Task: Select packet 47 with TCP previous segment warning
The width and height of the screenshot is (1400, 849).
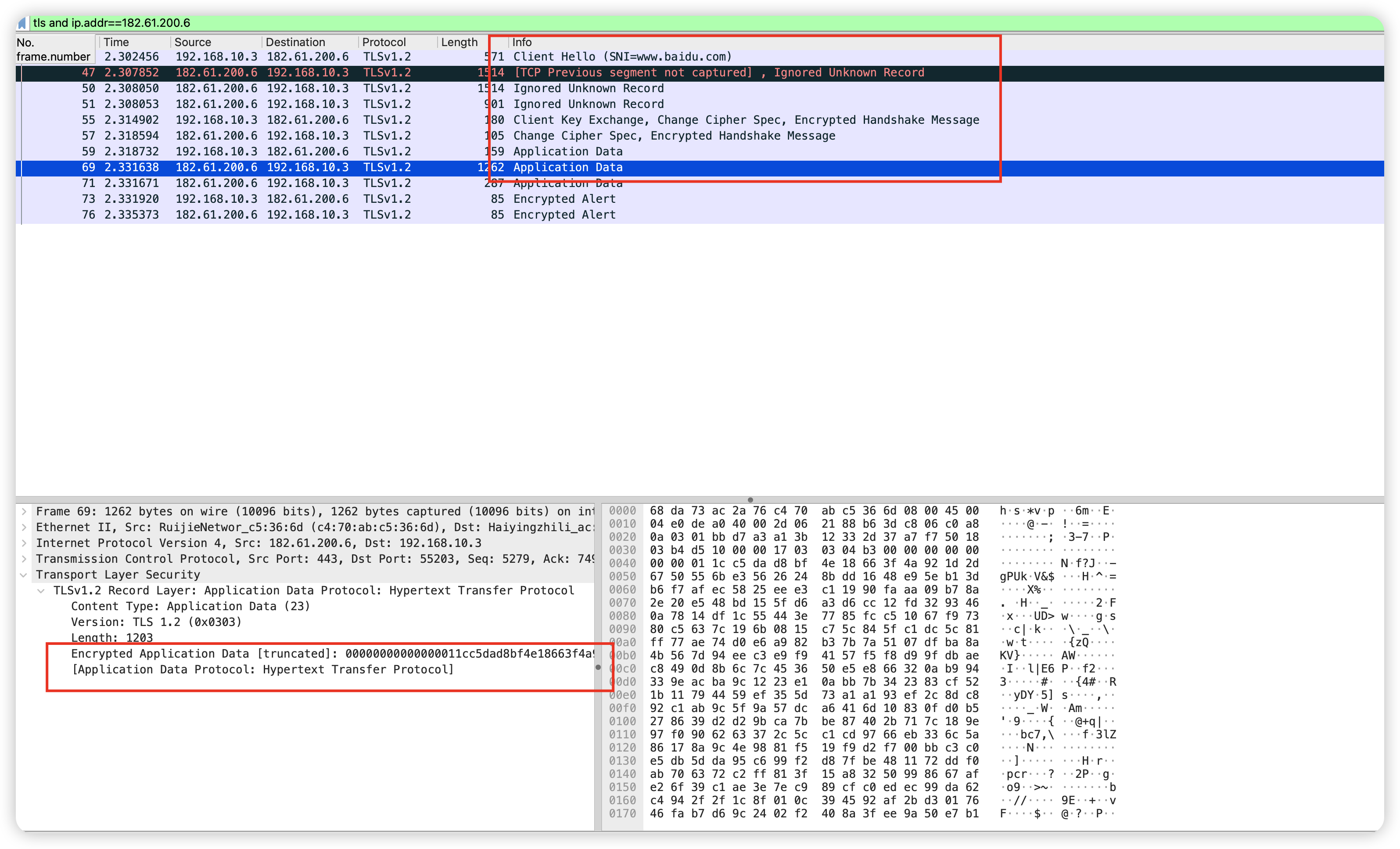Action: coord(718,73)
